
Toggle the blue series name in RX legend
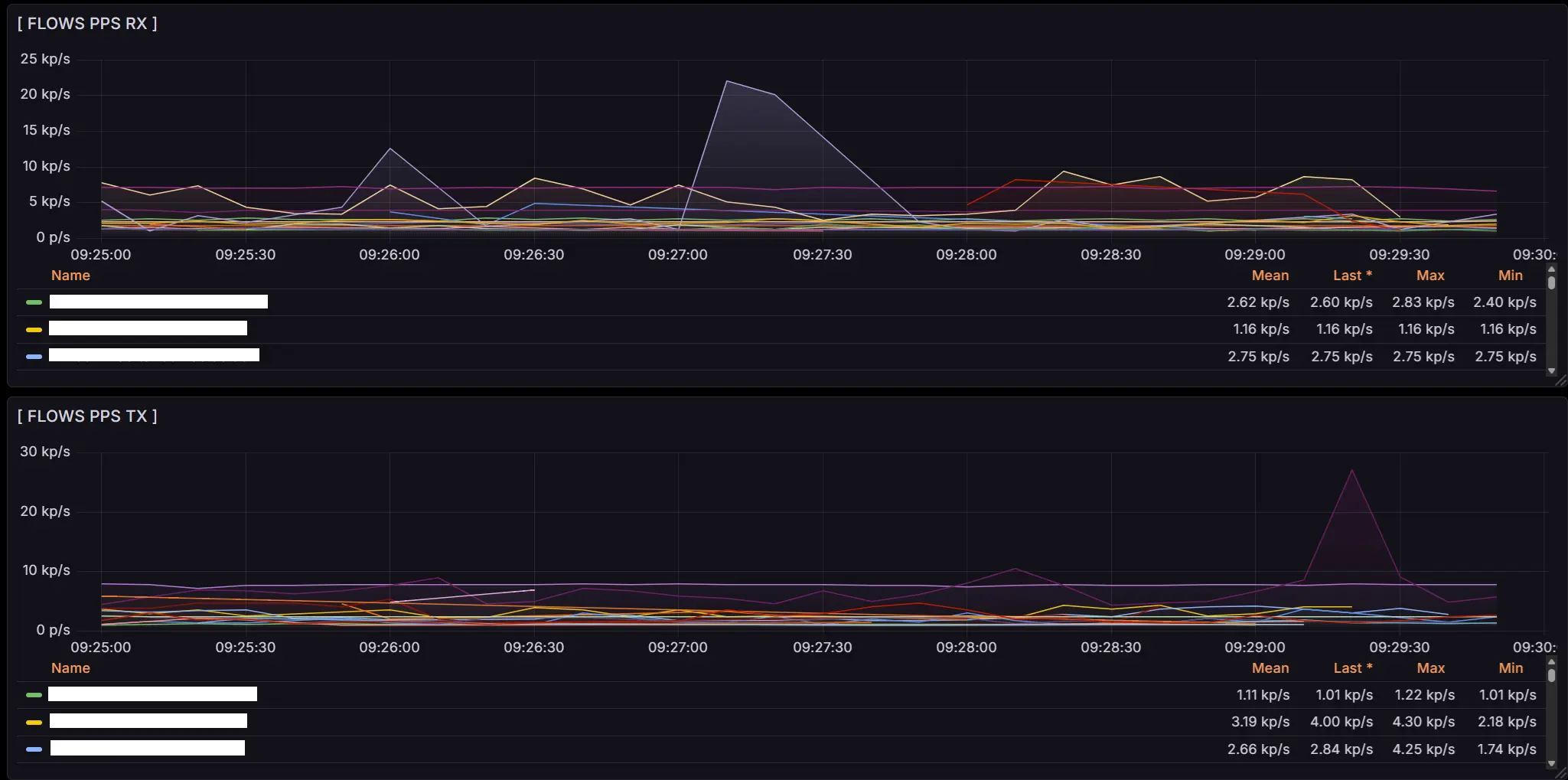pos(154,355)
